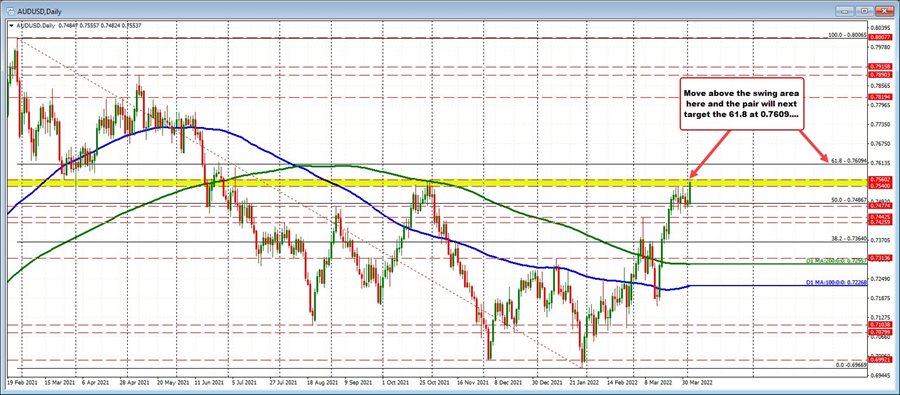Click the red 0.74425 price tag

coord(879,216)
